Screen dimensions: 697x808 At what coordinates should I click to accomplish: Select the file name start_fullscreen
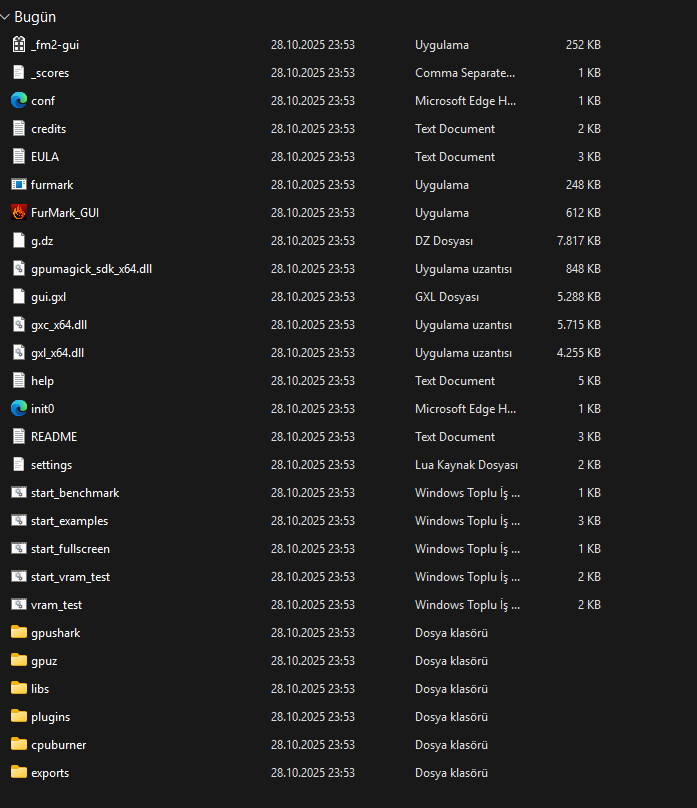click(71, 549)
